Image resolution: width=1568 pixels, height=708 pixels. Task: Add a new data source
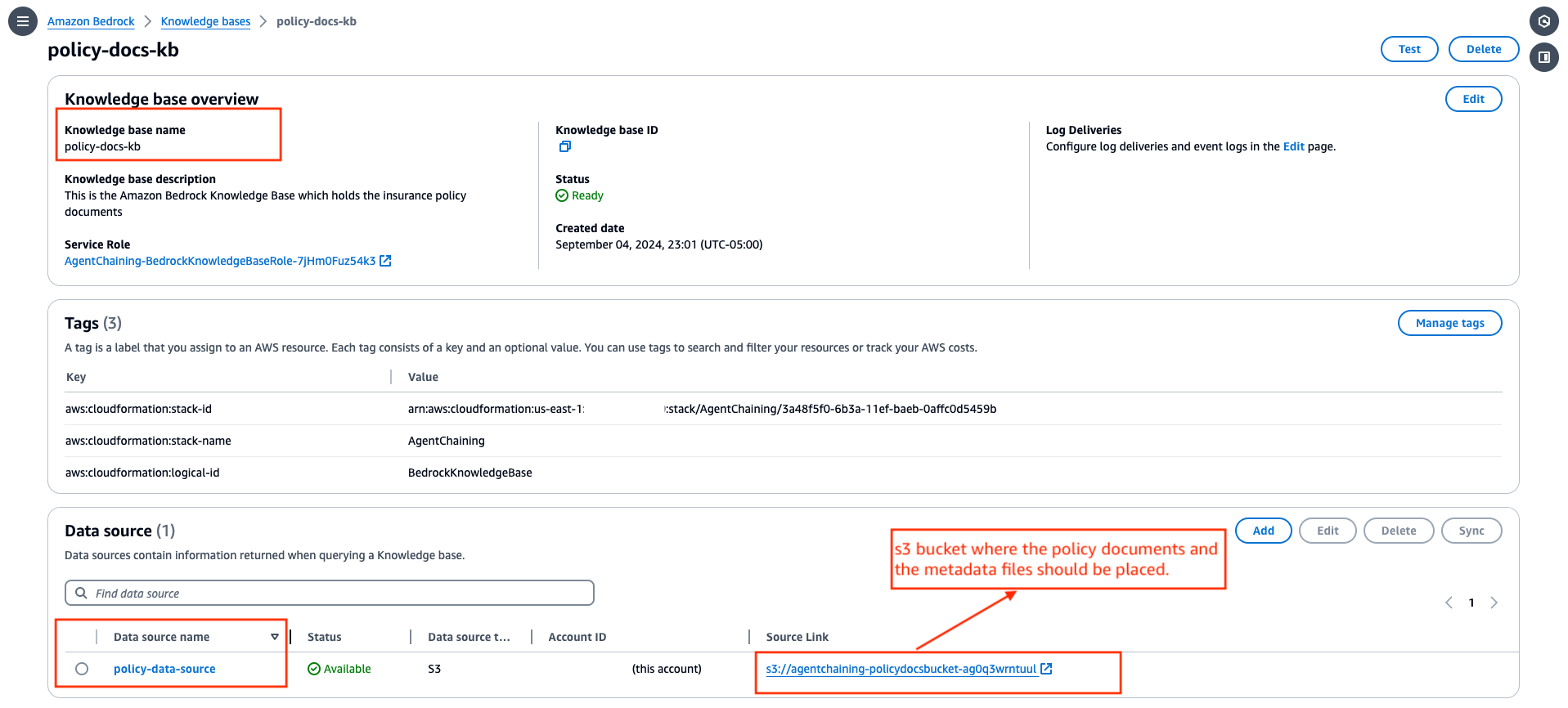pos(1264,531)
